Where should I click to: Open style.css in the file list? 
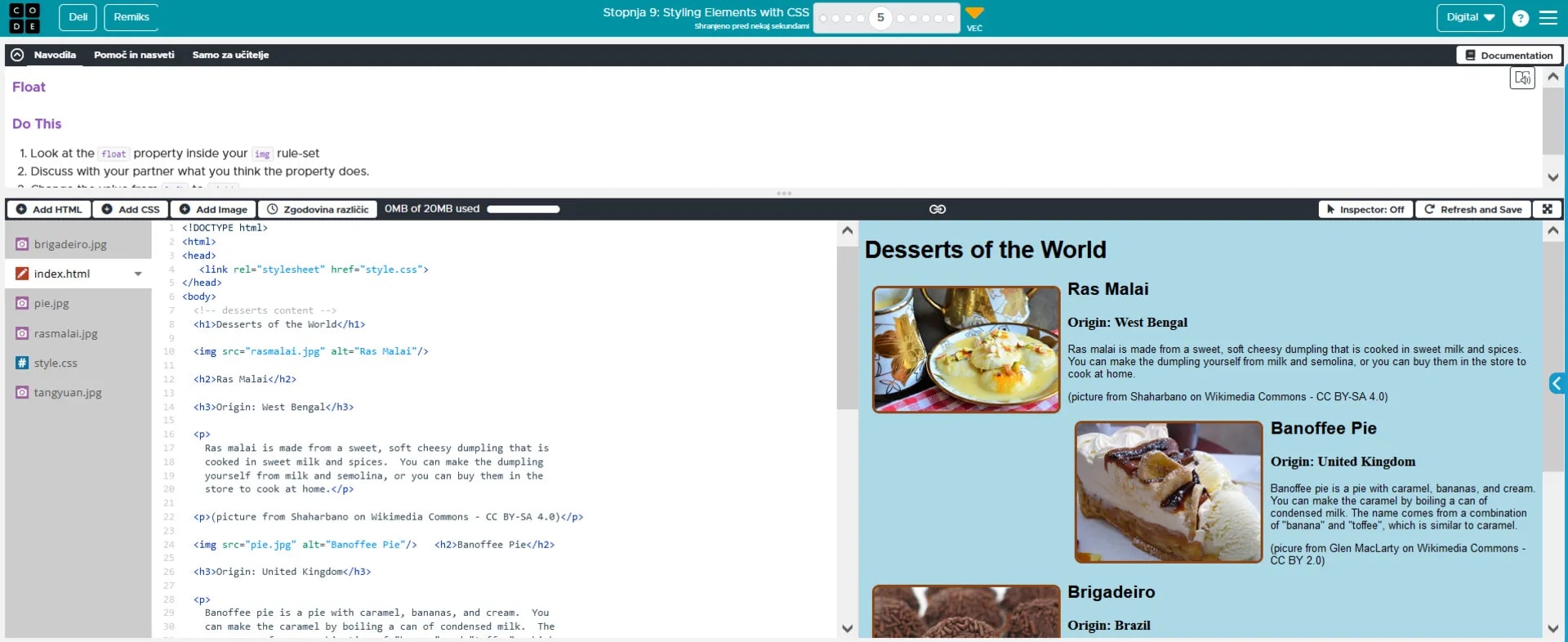pos(56,363)
